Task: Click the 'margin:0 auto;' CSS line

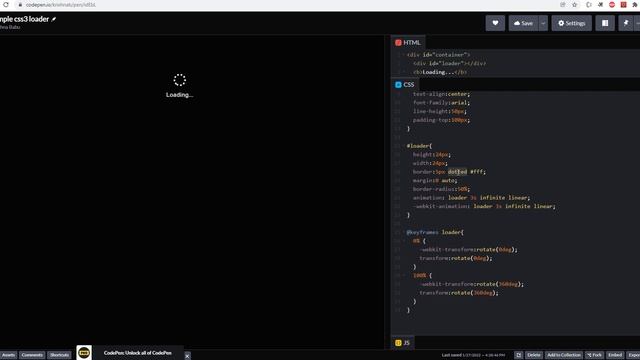Action: [435, 180]
